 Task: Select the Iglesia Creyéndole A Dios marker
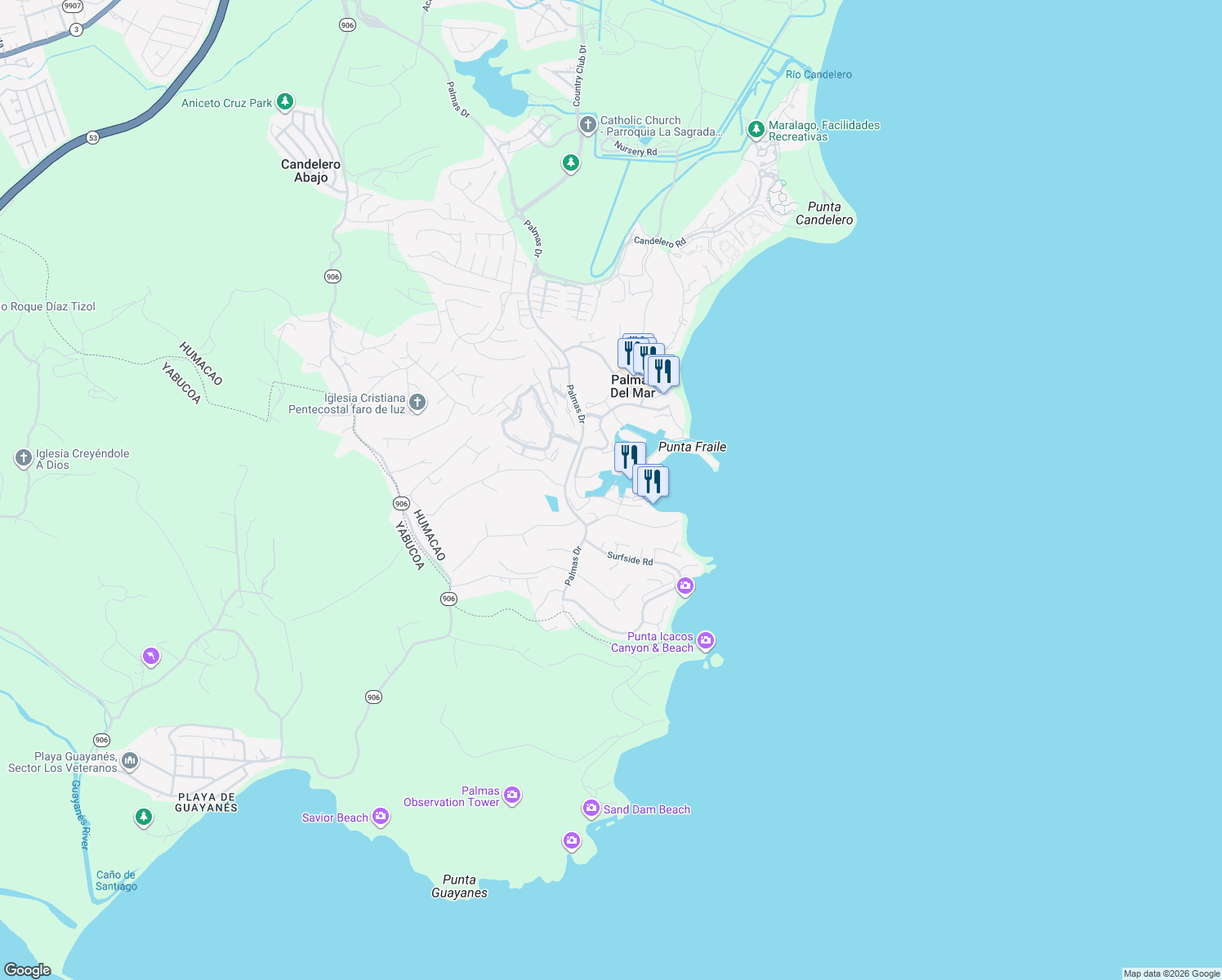click(22, 457)
